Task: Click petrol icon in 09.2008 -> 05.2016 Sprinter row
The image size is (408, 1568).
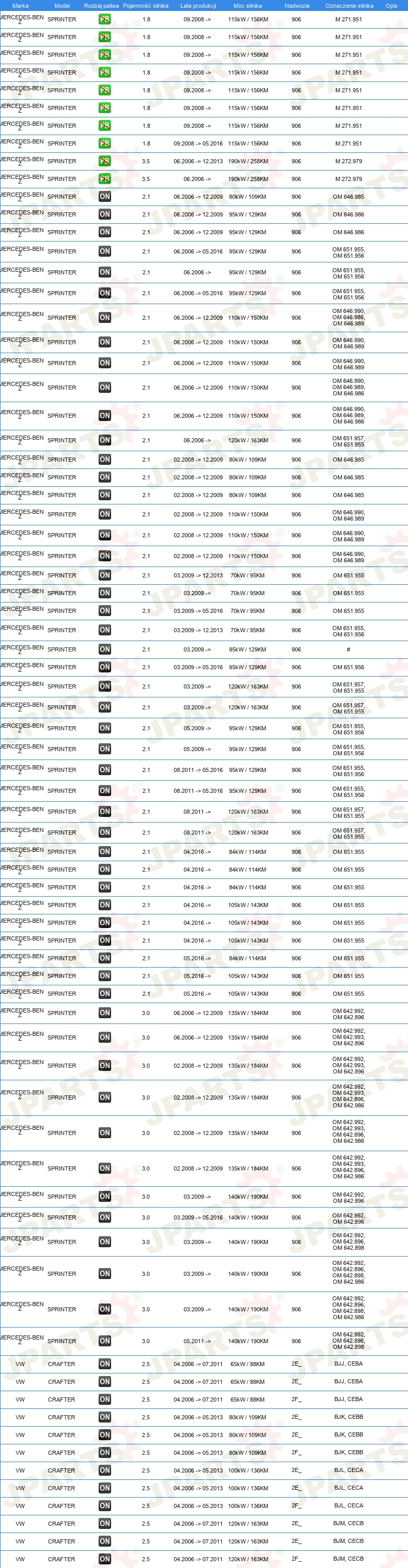Action: 105,143
